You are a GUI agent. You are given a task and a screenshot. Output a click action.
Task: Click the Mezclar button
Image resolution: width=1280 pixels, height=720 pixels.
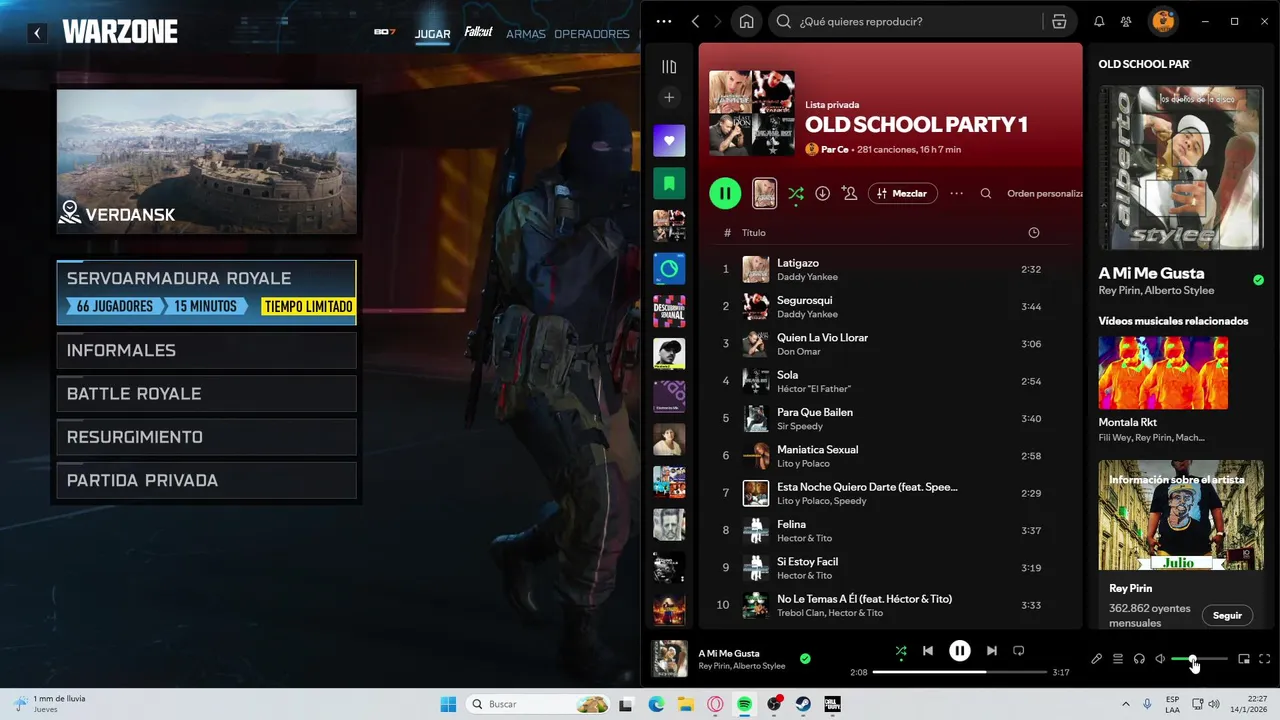coord(902,193)
